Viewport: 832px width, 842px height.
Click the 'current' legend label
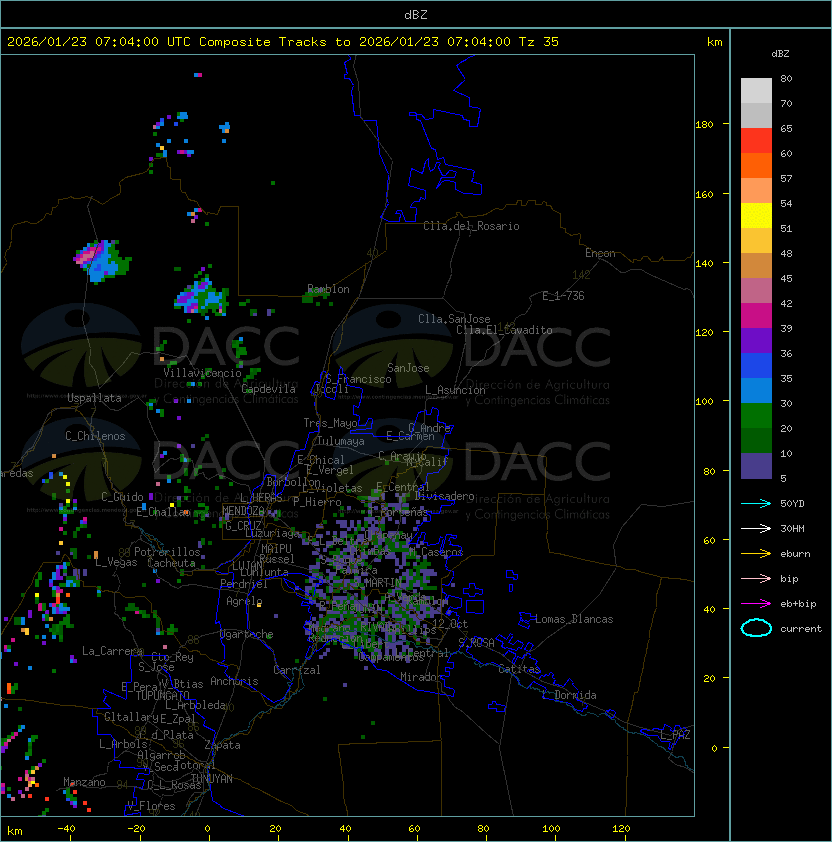click(x=801, y=629)
